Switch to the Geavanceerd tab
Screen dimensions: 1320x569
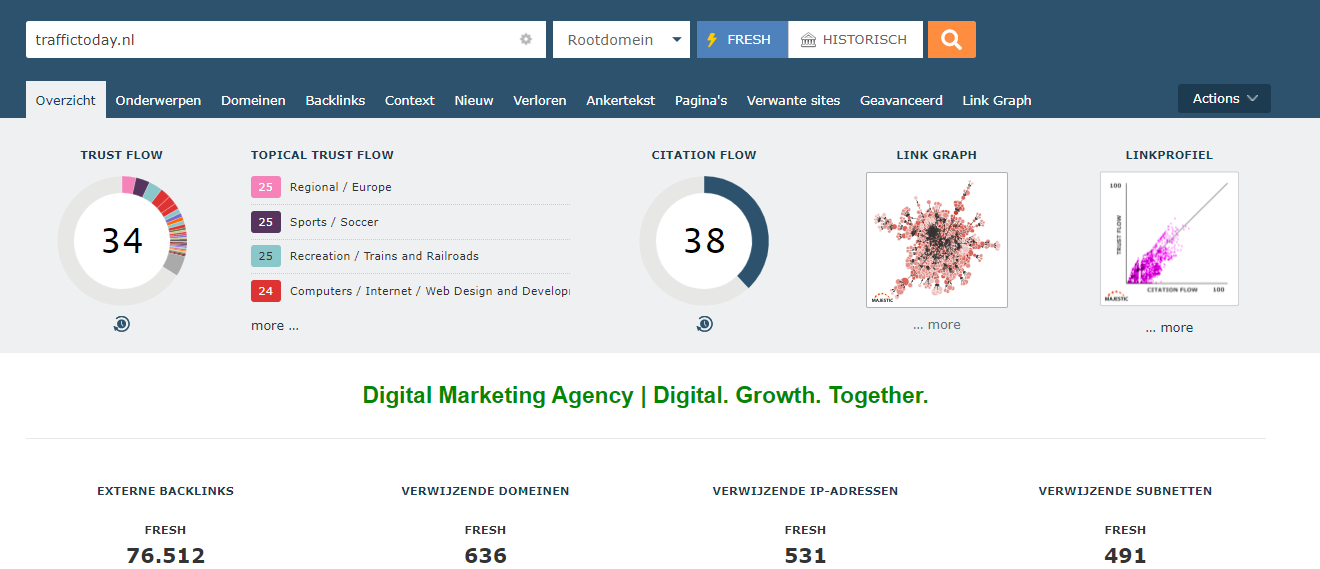click(901, 100)
